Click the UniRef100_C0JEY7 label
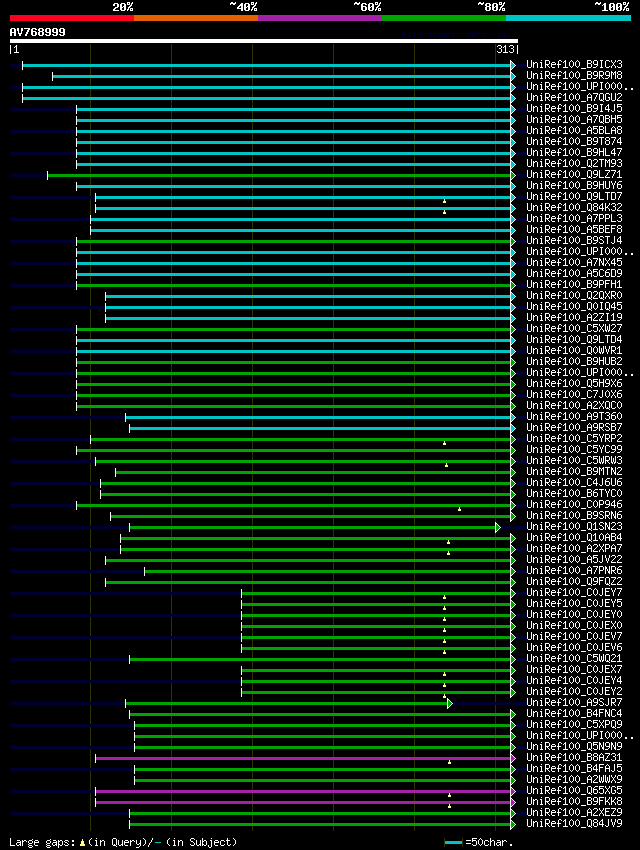 click(x=574, y=593)
